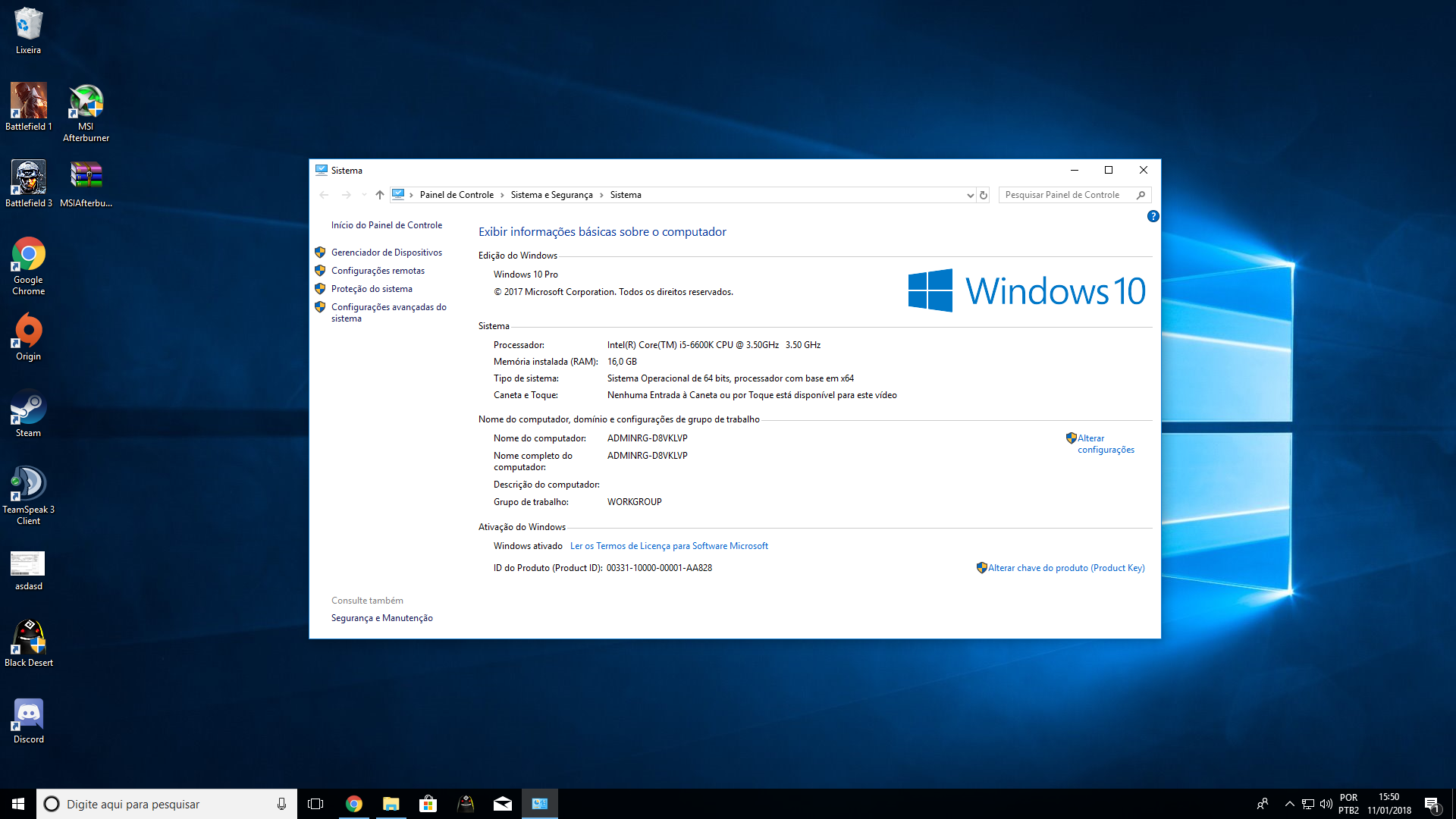Open Mail app from the taskbar
The image size is (1456, 819).
point(503,804)
